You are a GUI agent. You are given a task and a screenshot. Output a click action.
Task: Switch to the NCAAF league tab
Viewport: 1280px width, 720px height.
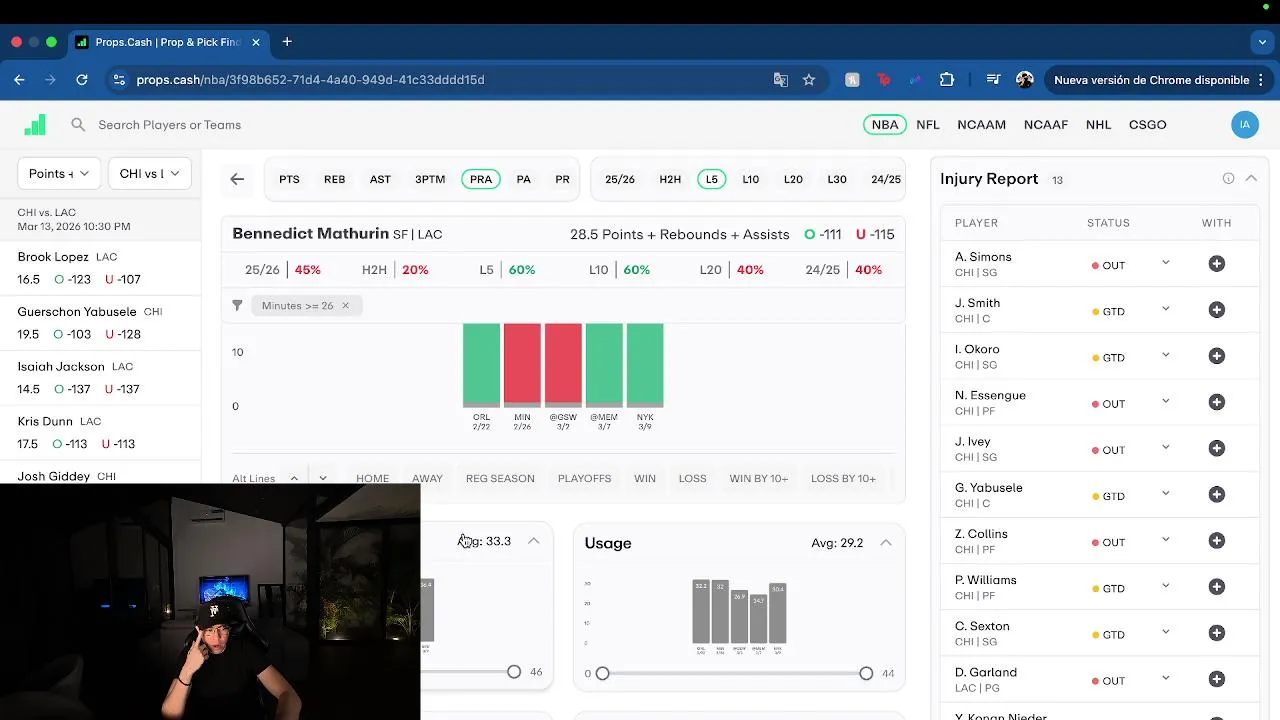click(x=1046, y=125)
